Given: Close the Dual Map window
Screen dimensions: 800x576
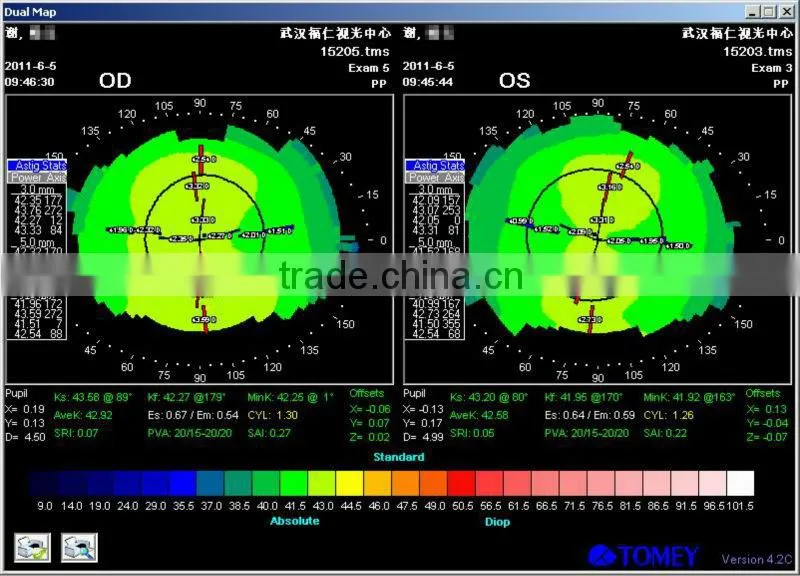Looking at the screenshot, I should (x=787, y=11).
